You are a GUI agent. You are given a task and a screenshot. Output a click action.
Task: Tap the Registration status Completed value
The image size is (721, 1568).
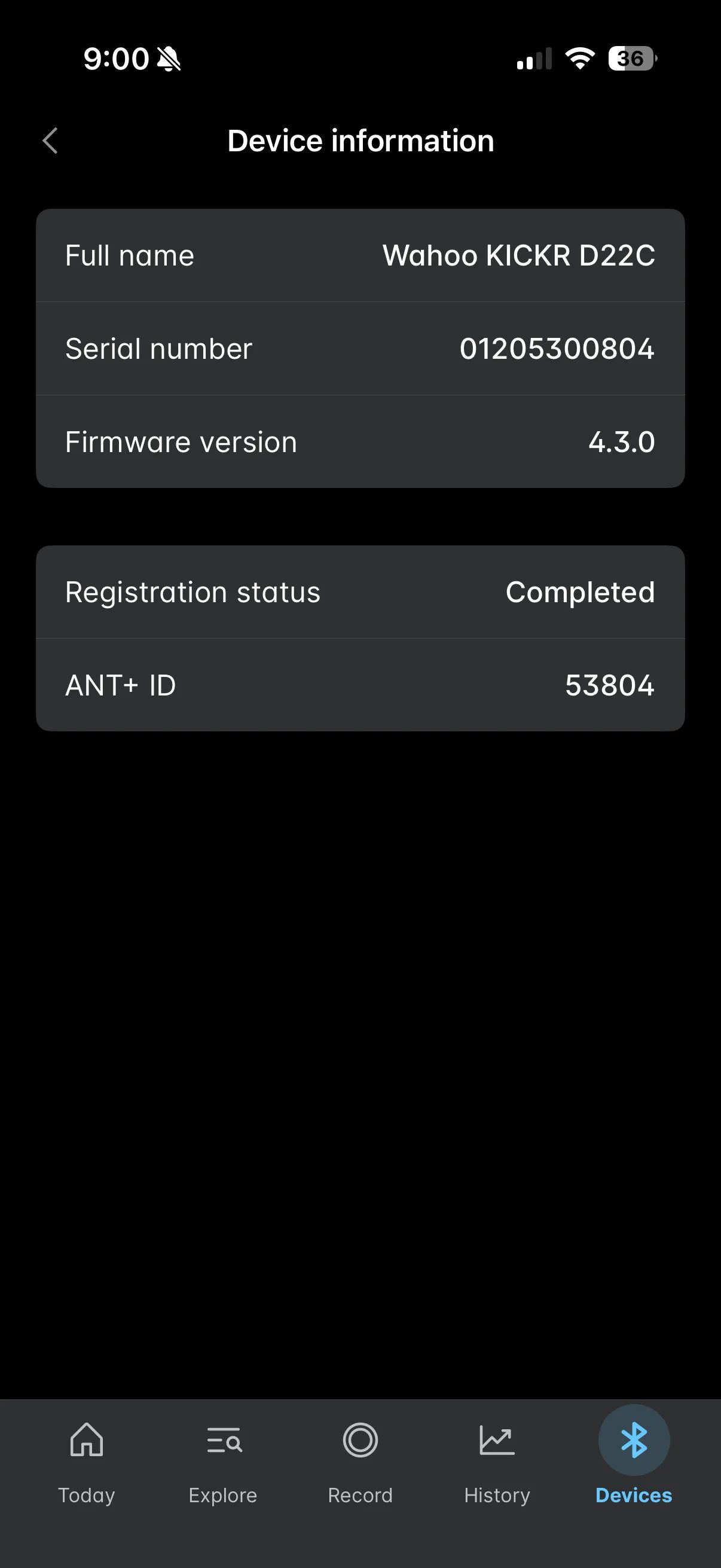point(580,592)
